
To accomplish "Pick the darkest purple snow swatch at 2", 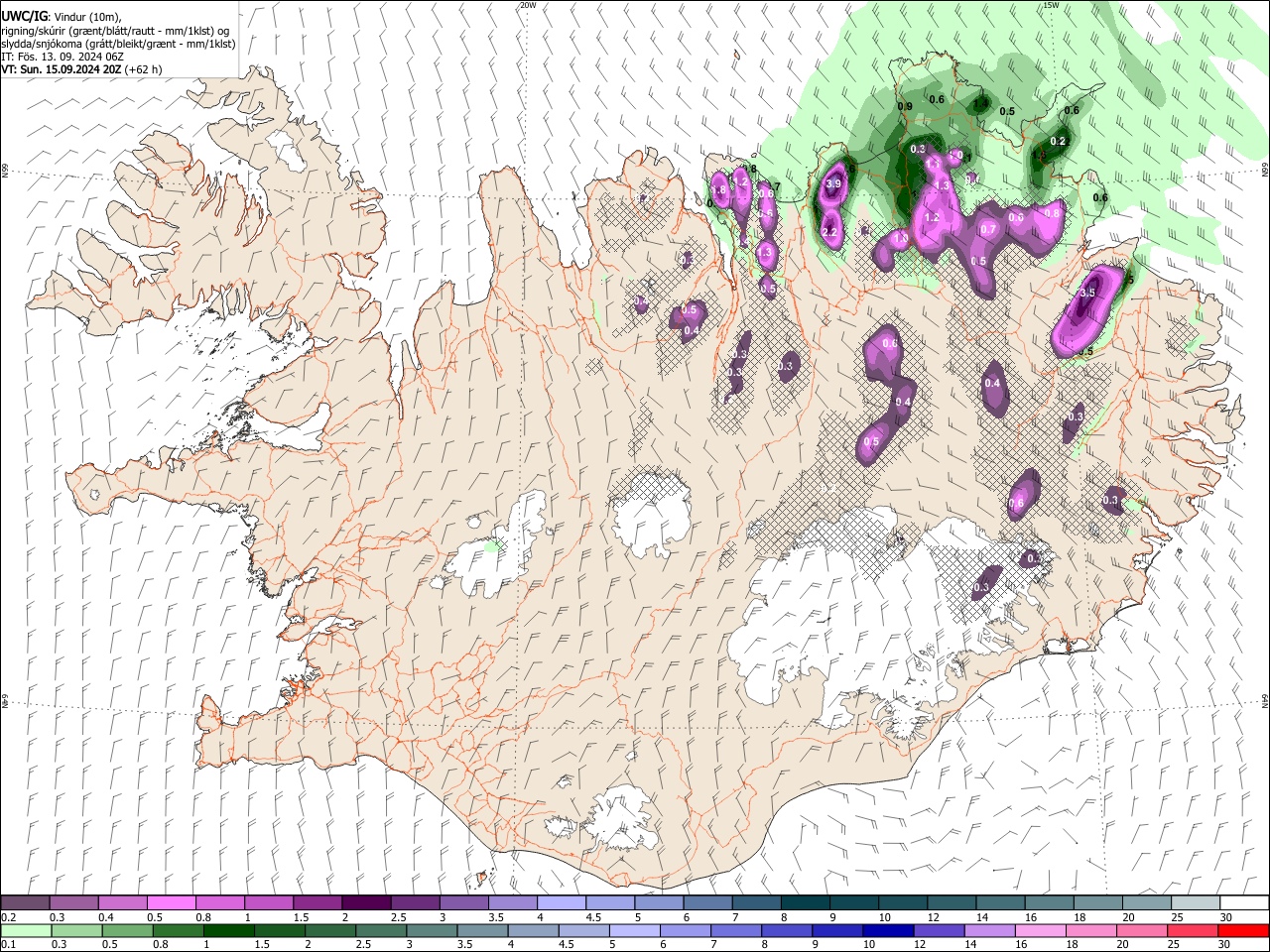I will (x=366, y=903).
